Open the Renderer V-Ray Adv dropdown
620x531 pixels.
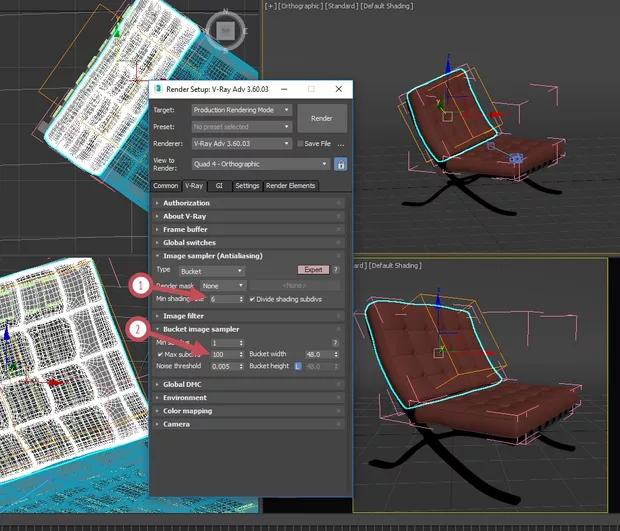point(242,144)
